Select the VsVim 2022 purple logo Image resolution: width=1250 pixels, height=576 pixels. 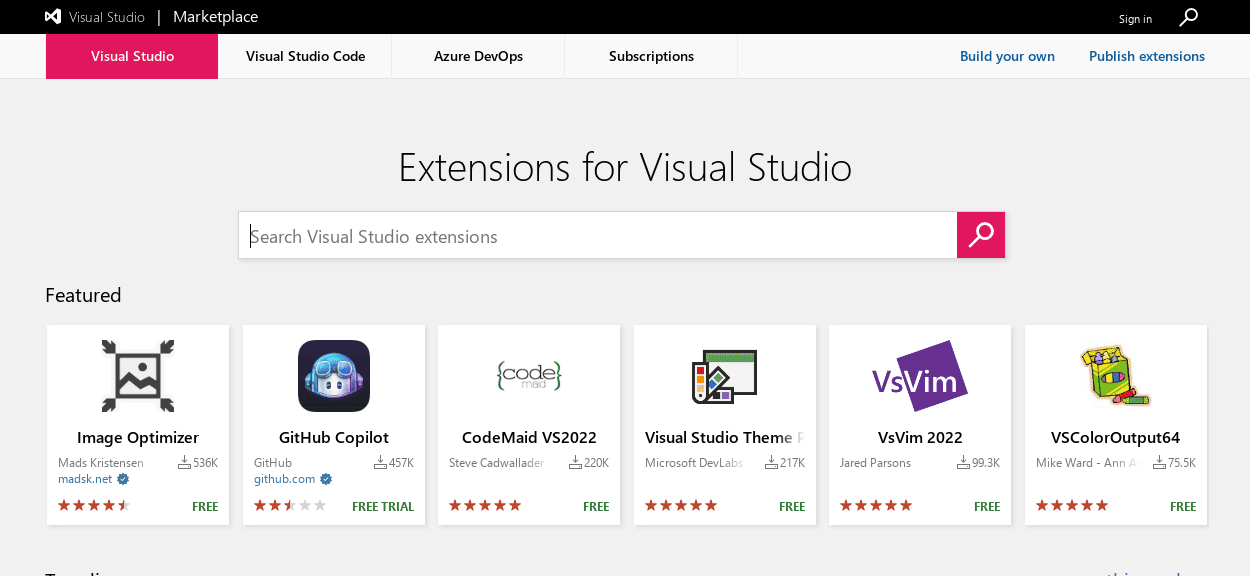click(919, 376)
